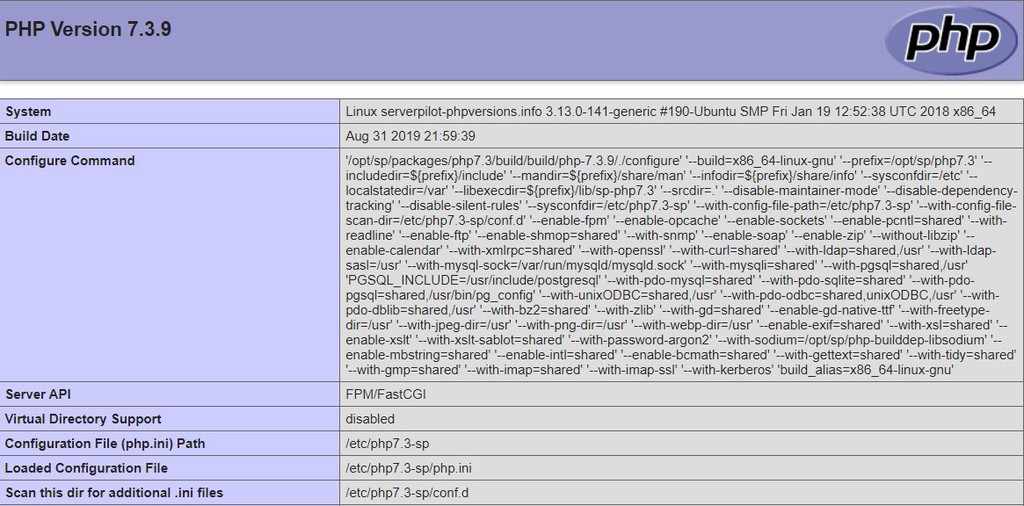Select 'Scan this dir for additional .ini files'
The image size is (1024, 506).
click(x=114, y=493)
